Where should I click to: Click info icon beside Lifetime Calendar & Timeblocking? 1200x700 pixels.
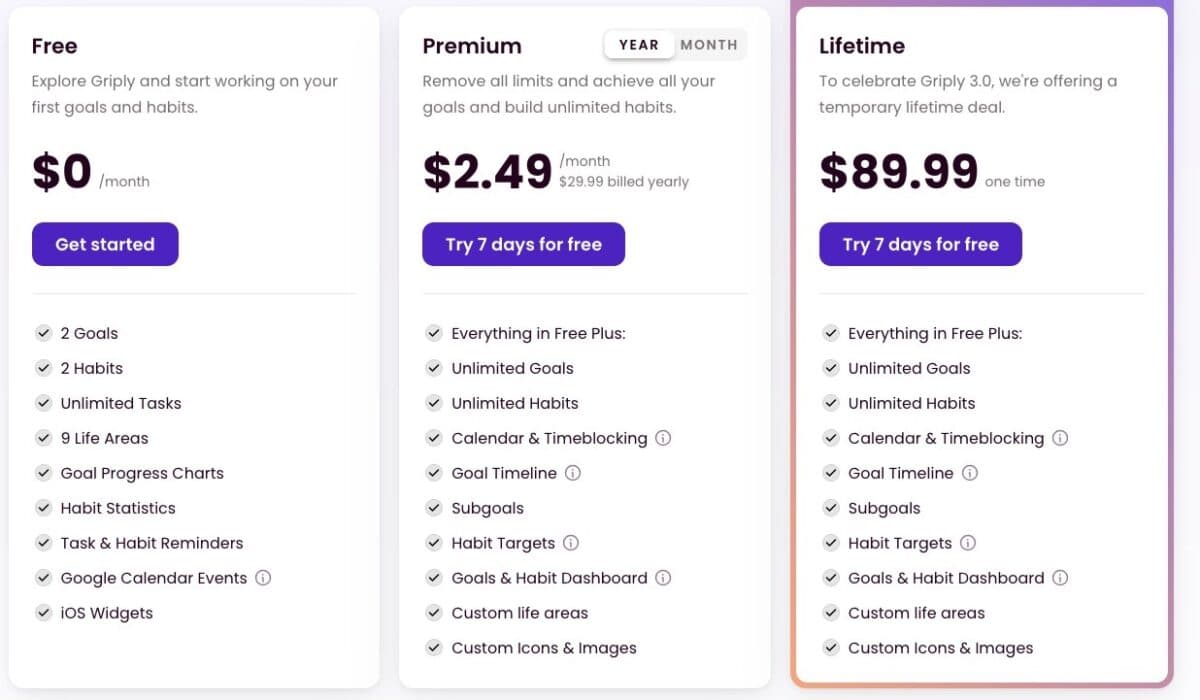click(1060, 438)
